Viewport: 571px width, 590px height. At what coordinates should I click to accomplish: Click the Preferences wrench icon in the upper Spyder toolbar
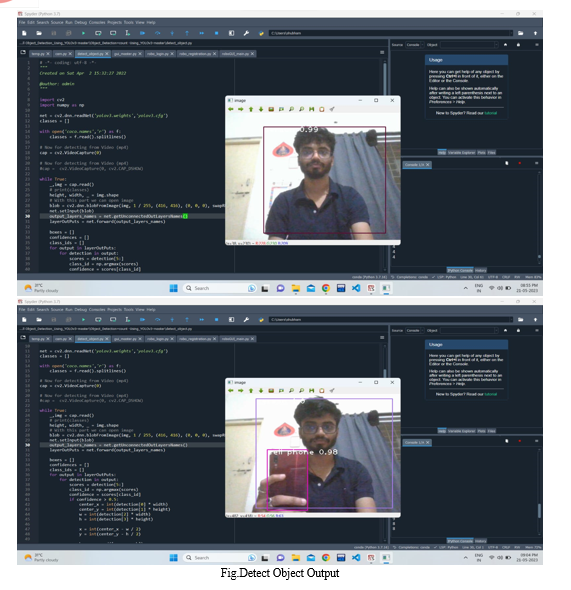coord(246,33)
